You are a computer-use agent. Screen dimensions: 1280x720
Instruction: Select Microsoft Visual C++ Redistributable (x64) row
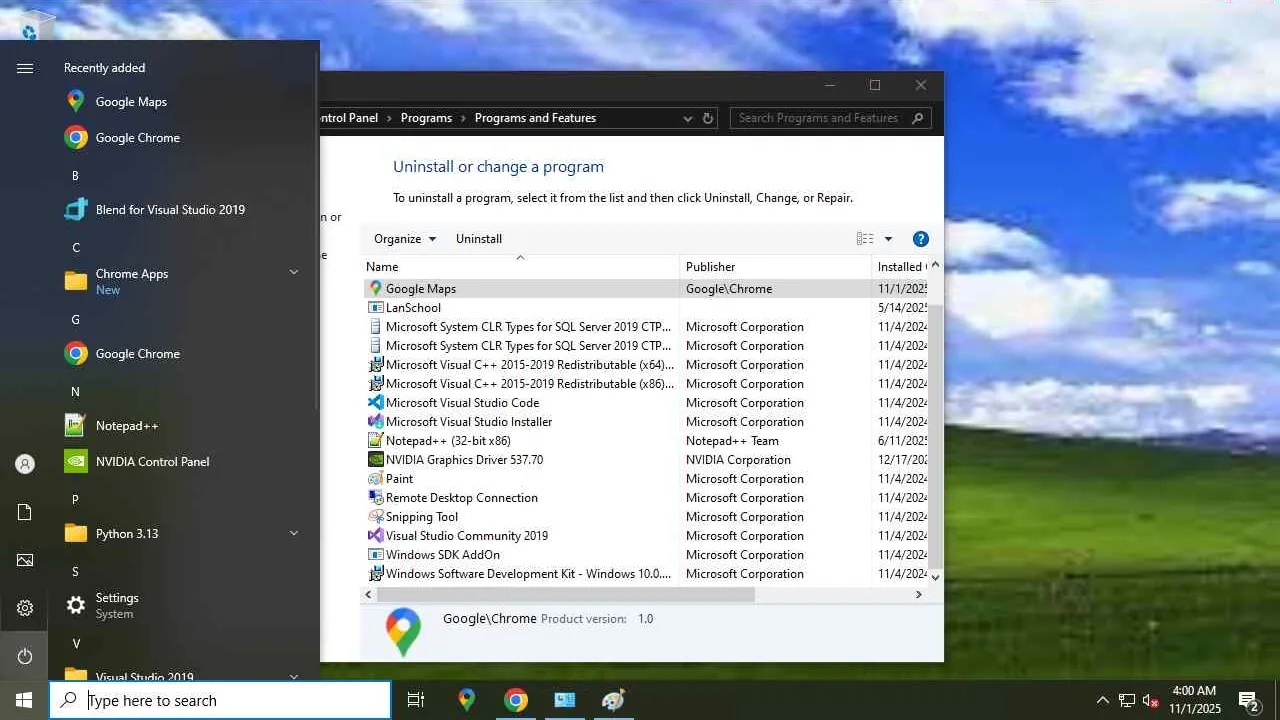[645, 365]
